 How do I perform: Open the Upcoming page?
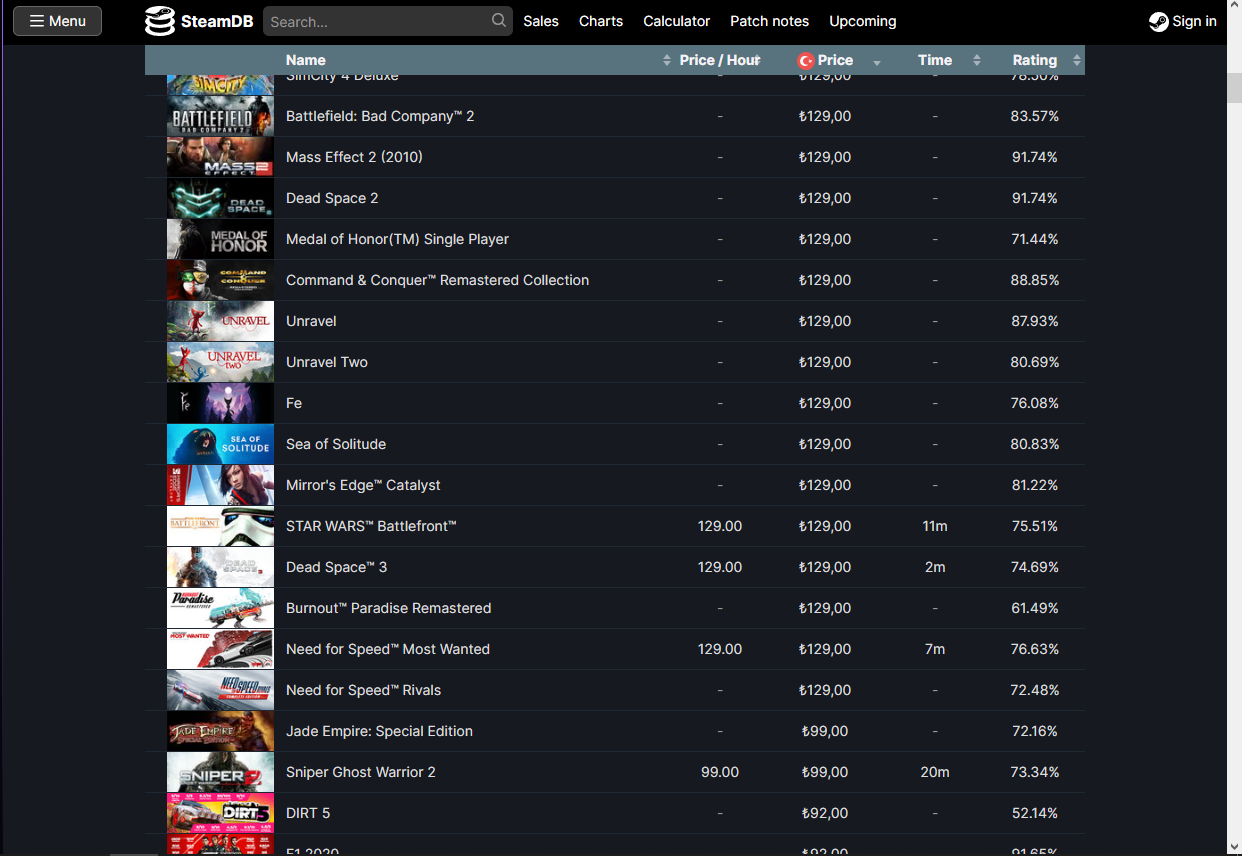tap(863, 21)
